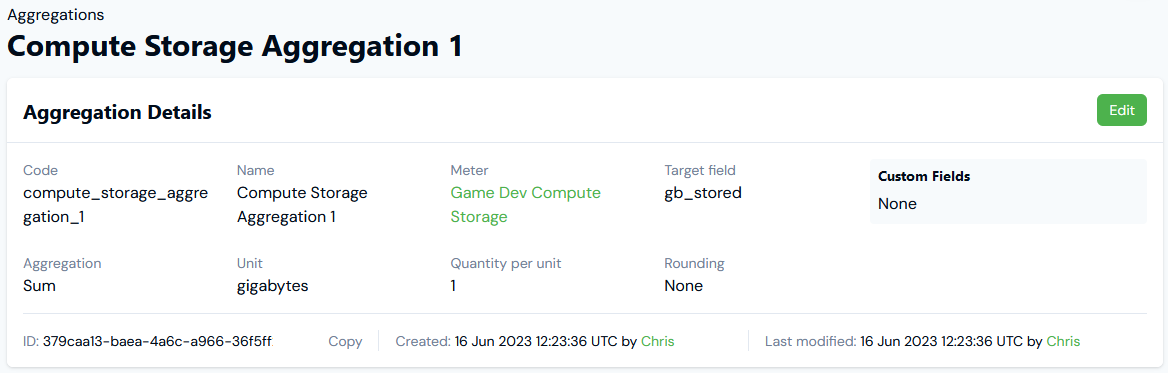
Task: Click the Sum aggregation value
Action: (x=39, y=286)
